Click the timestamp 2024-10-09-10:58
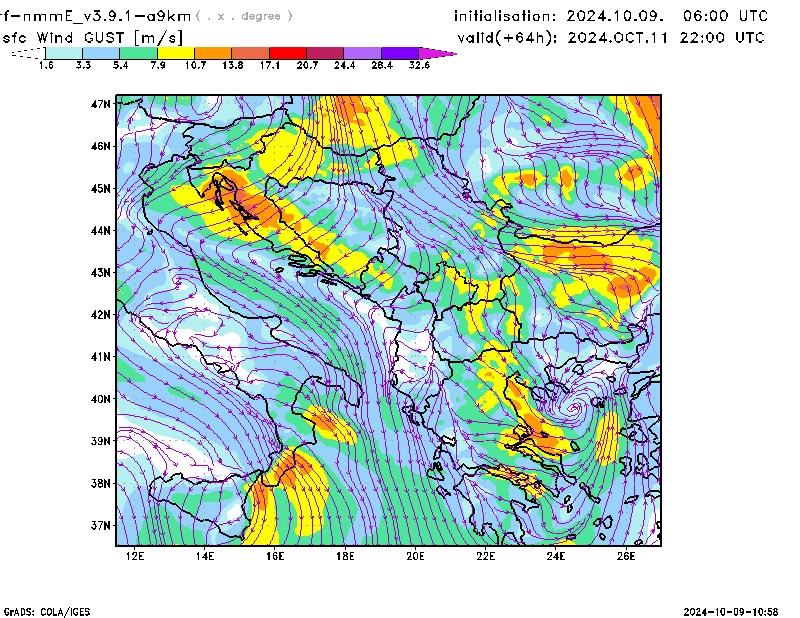Image resolution: width=800 pixels, height=618 pixels. pos(731,612)
